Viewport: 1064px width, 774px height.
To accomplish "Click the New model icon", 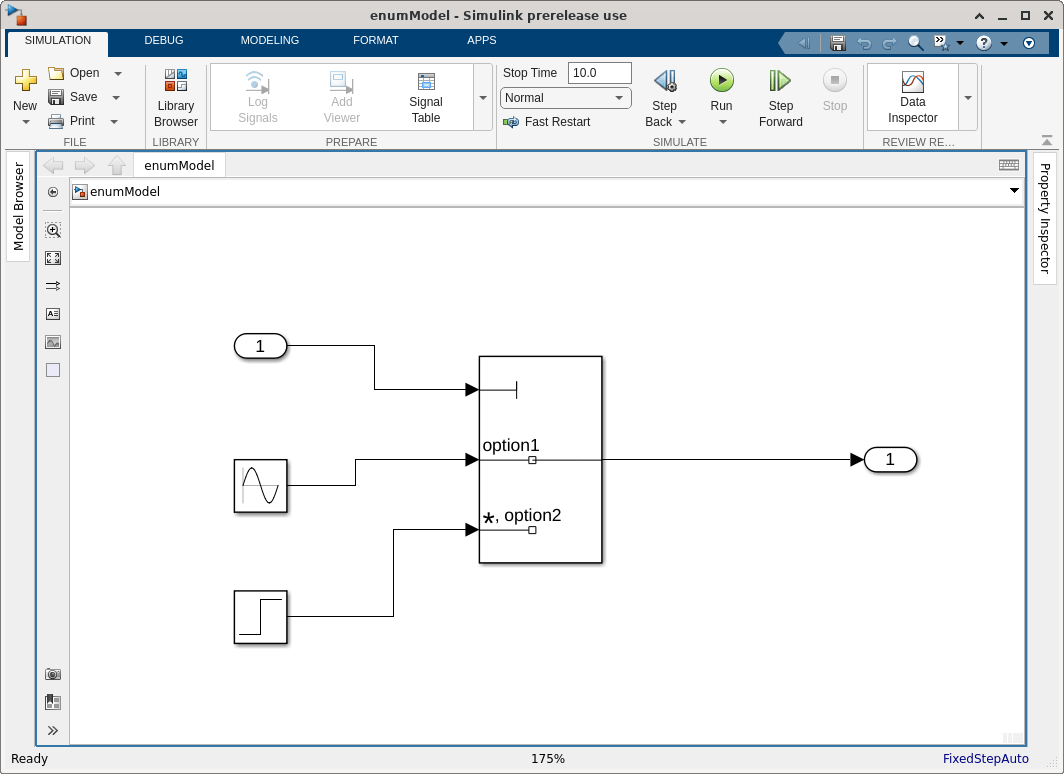I will [x=25, y=80].
